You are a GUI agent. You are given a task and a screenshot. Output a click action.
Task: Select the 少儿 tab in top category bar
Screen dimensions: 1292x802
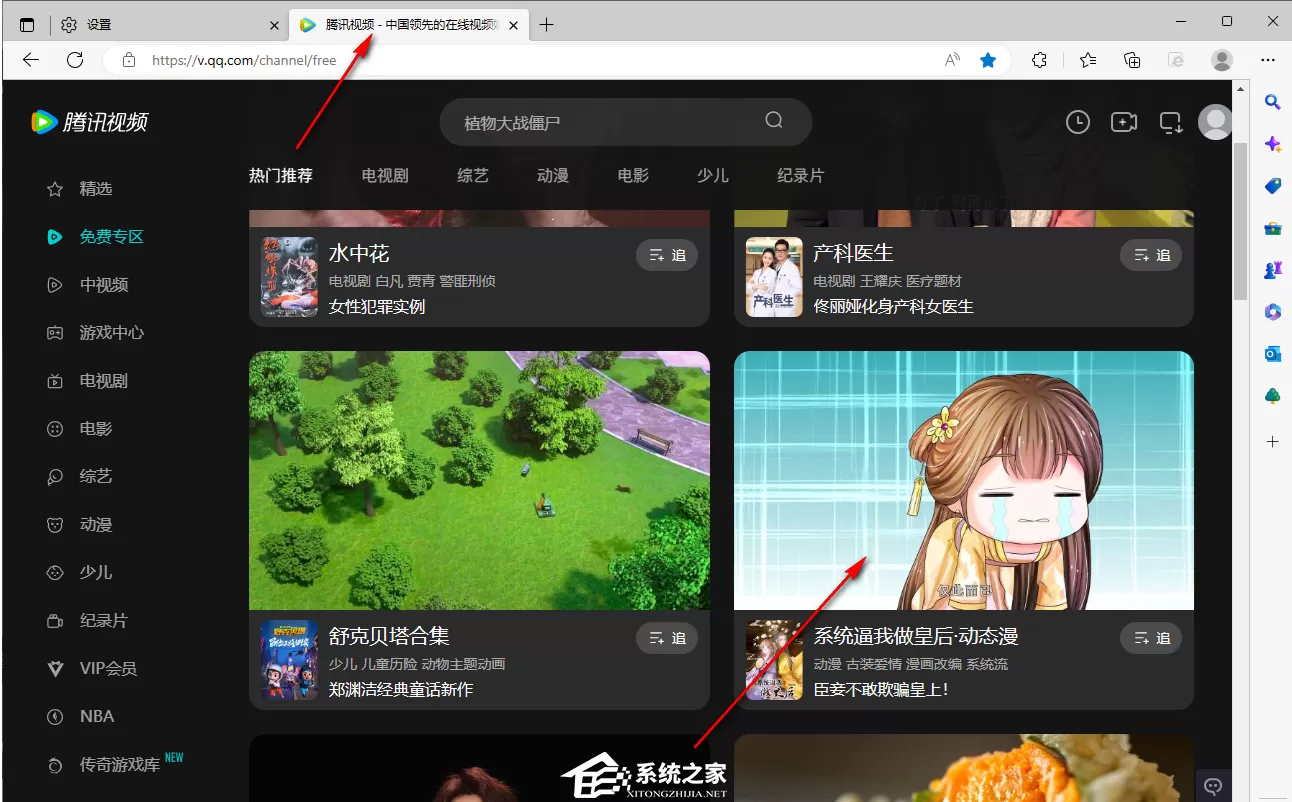click(713, 176)
